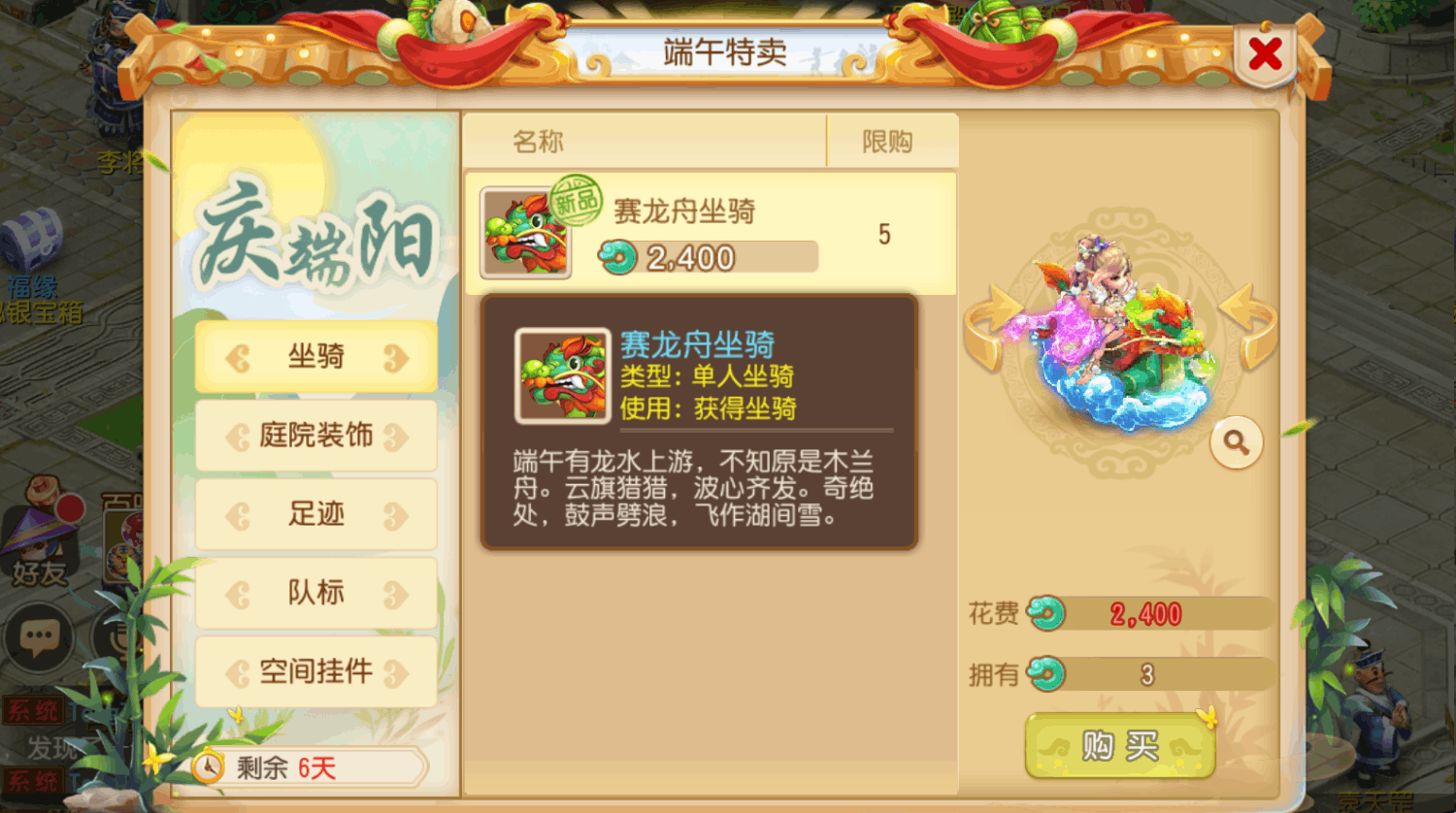This screenshot has width=1456, height=813.
Task: Click the dragon boat item icon in list
Action: point(525,234)
